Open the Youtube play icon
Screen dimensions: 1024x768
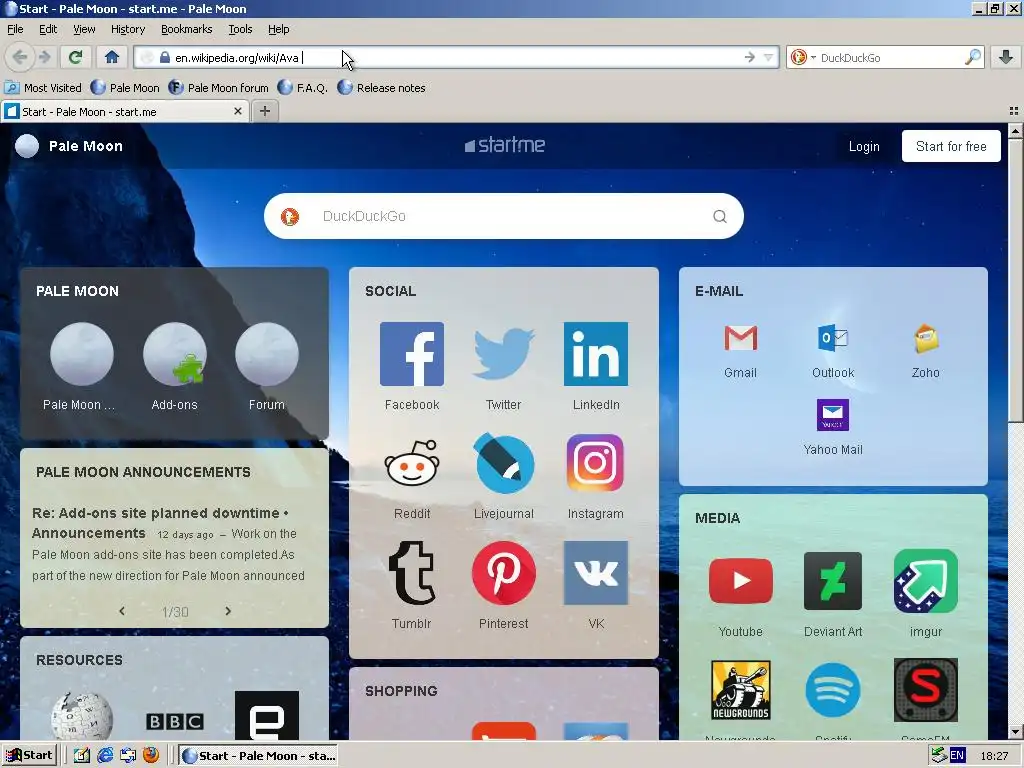pyautogui.click(x=741, y=581)
